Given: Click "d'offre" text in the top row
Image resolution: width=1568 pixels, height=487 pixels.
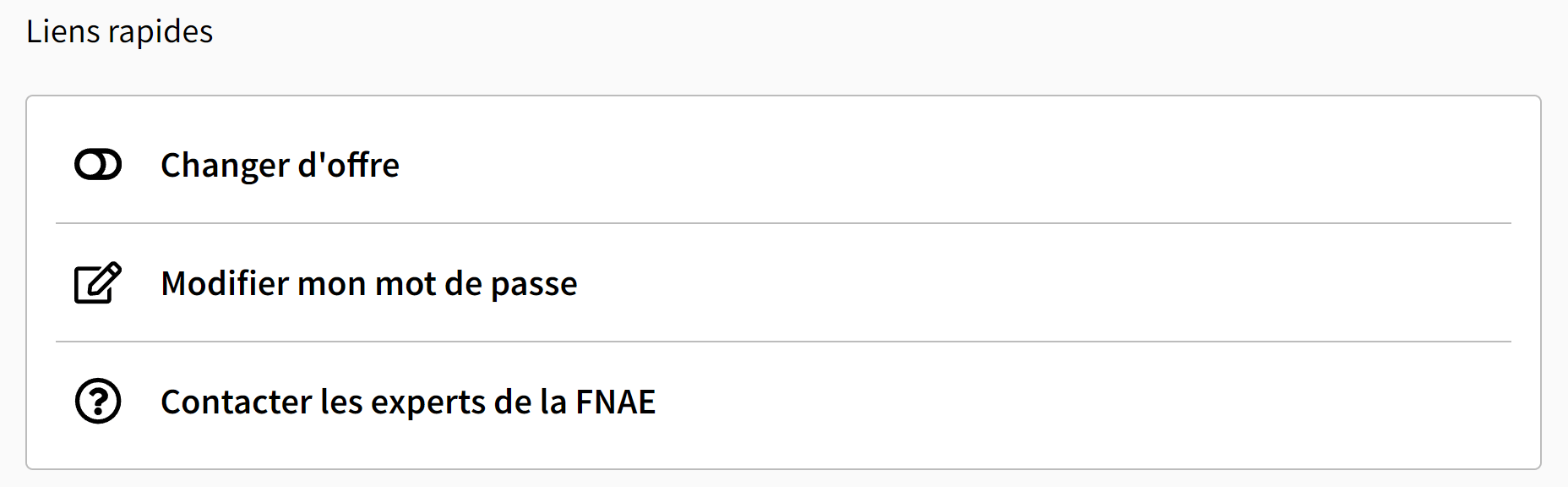Looking at the screenshot, I should (x=349, y=165).
